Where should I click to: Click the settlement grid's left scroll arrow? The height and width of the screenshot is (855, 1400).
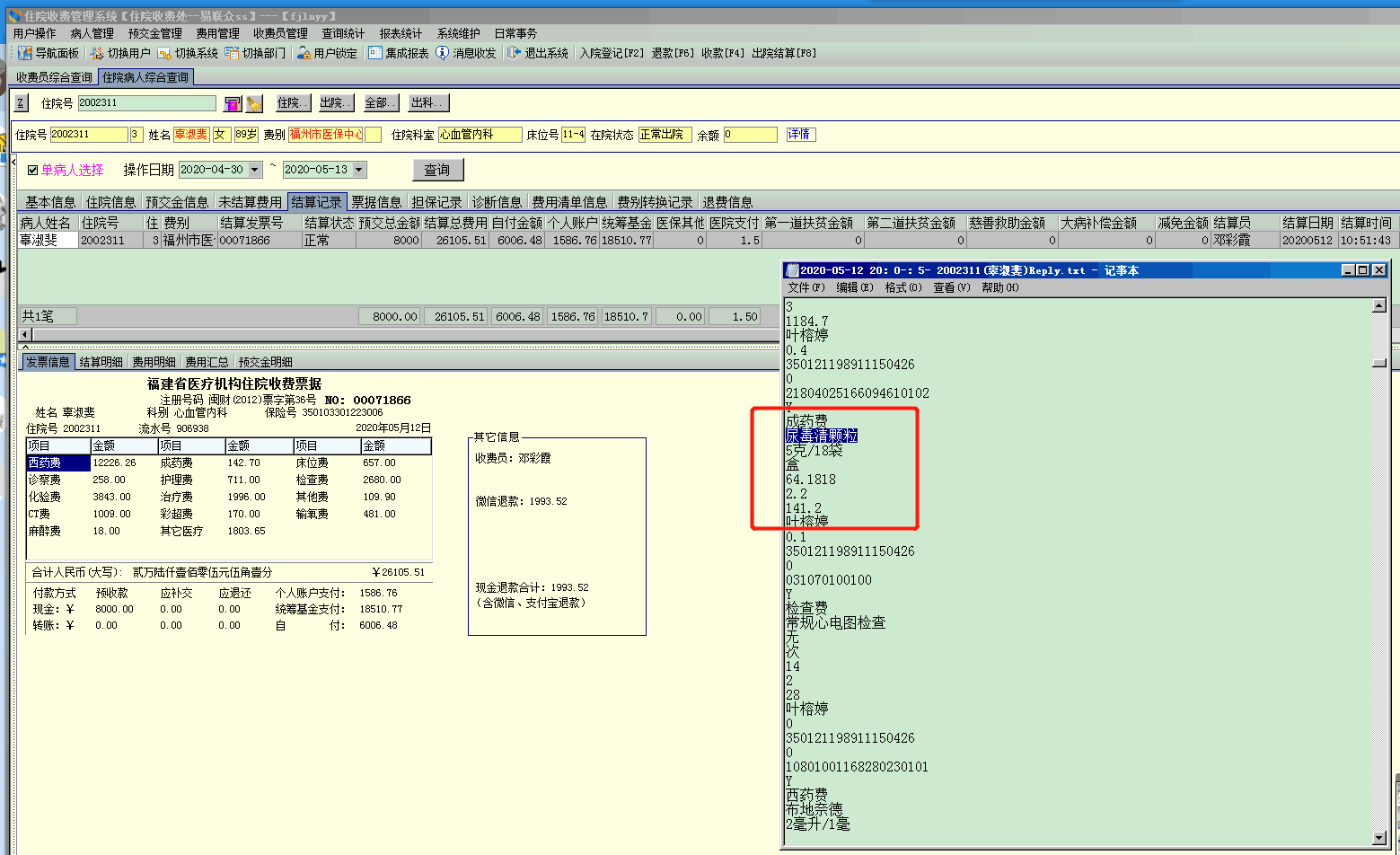click(25, 335)
